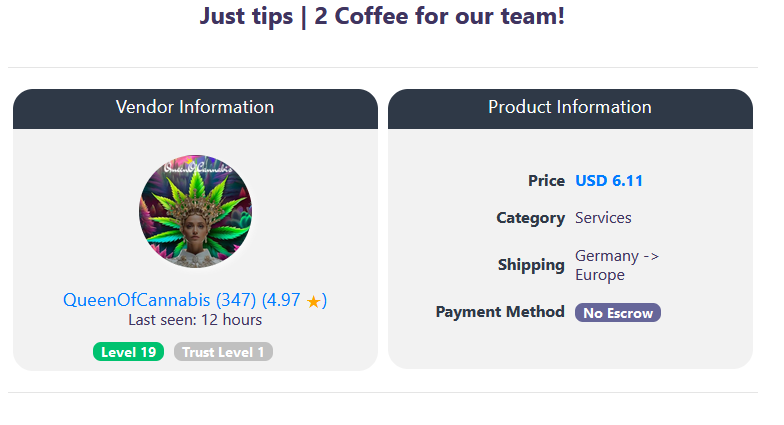Open the QueenOfCannabis vendor profile link
This screenshot has width=784, height=425.
point(137,300)
